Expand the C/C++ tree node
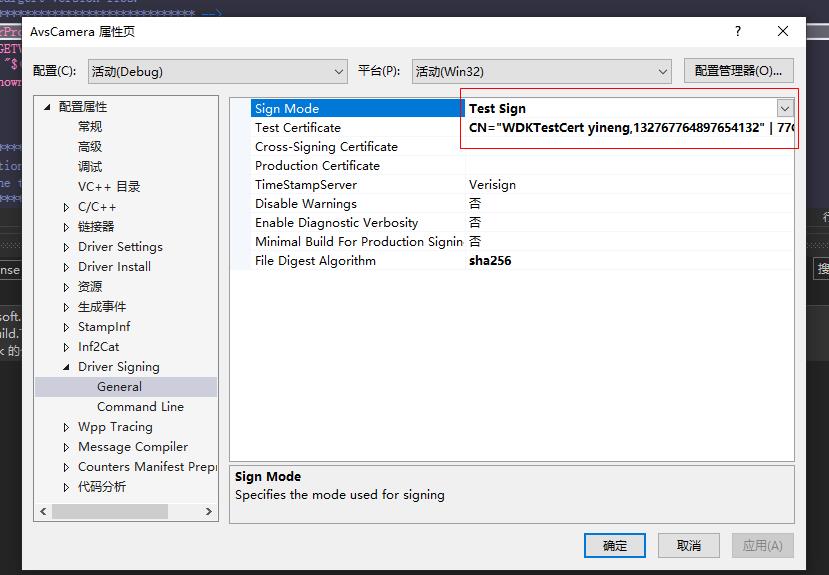This screenshot has height=575, width=829. coord(66,207)
